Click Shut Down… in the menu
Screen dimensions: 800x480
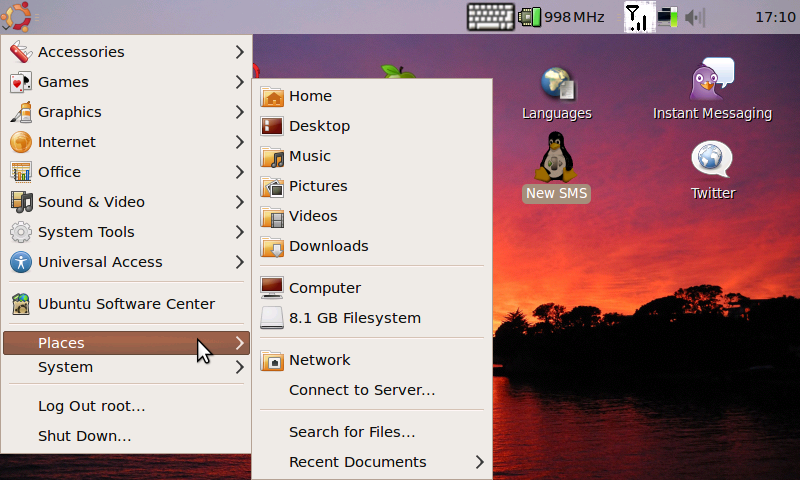click(x=85, y=436)
